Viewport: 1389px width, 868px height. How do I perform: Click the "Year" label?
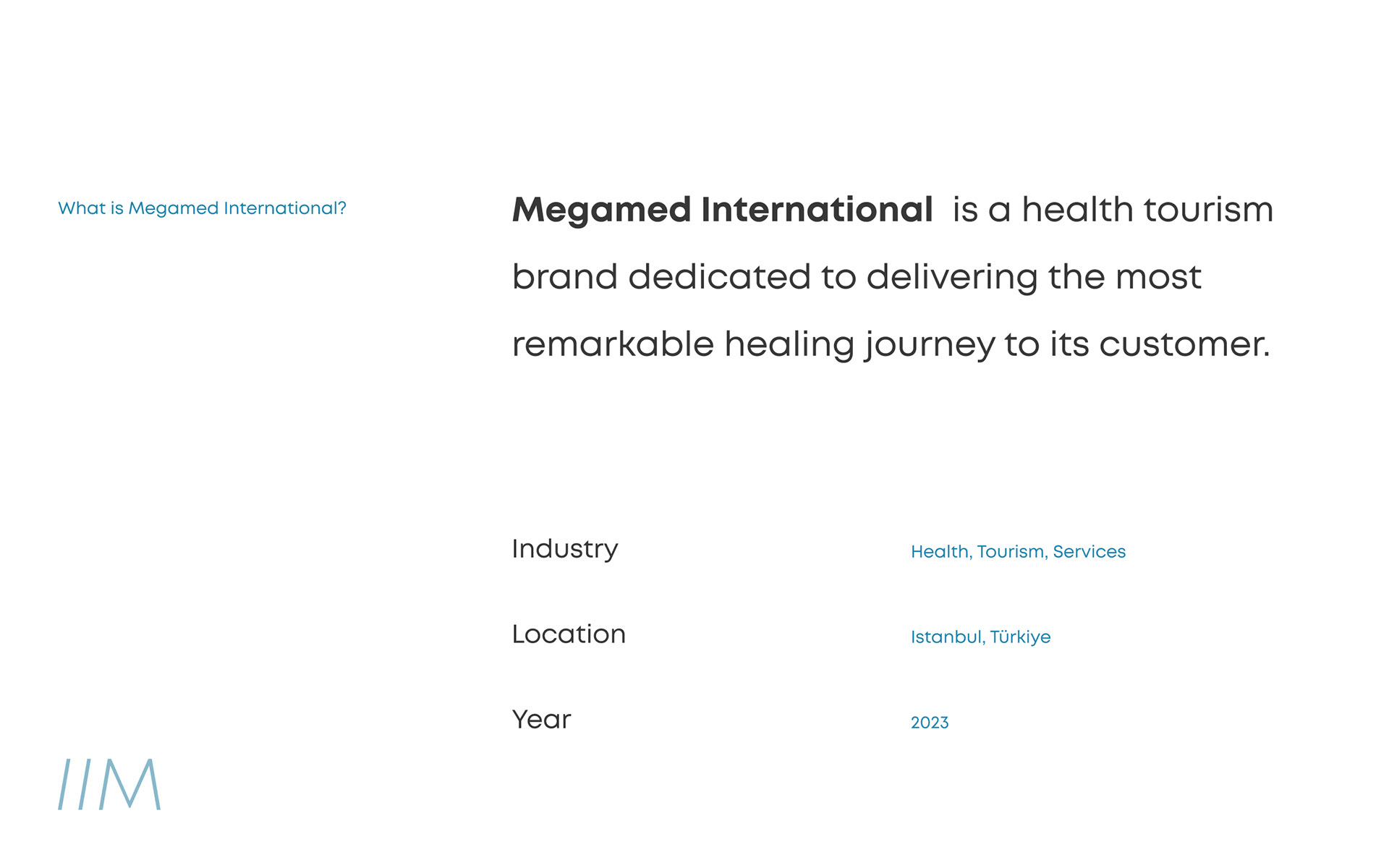[541, 720]
